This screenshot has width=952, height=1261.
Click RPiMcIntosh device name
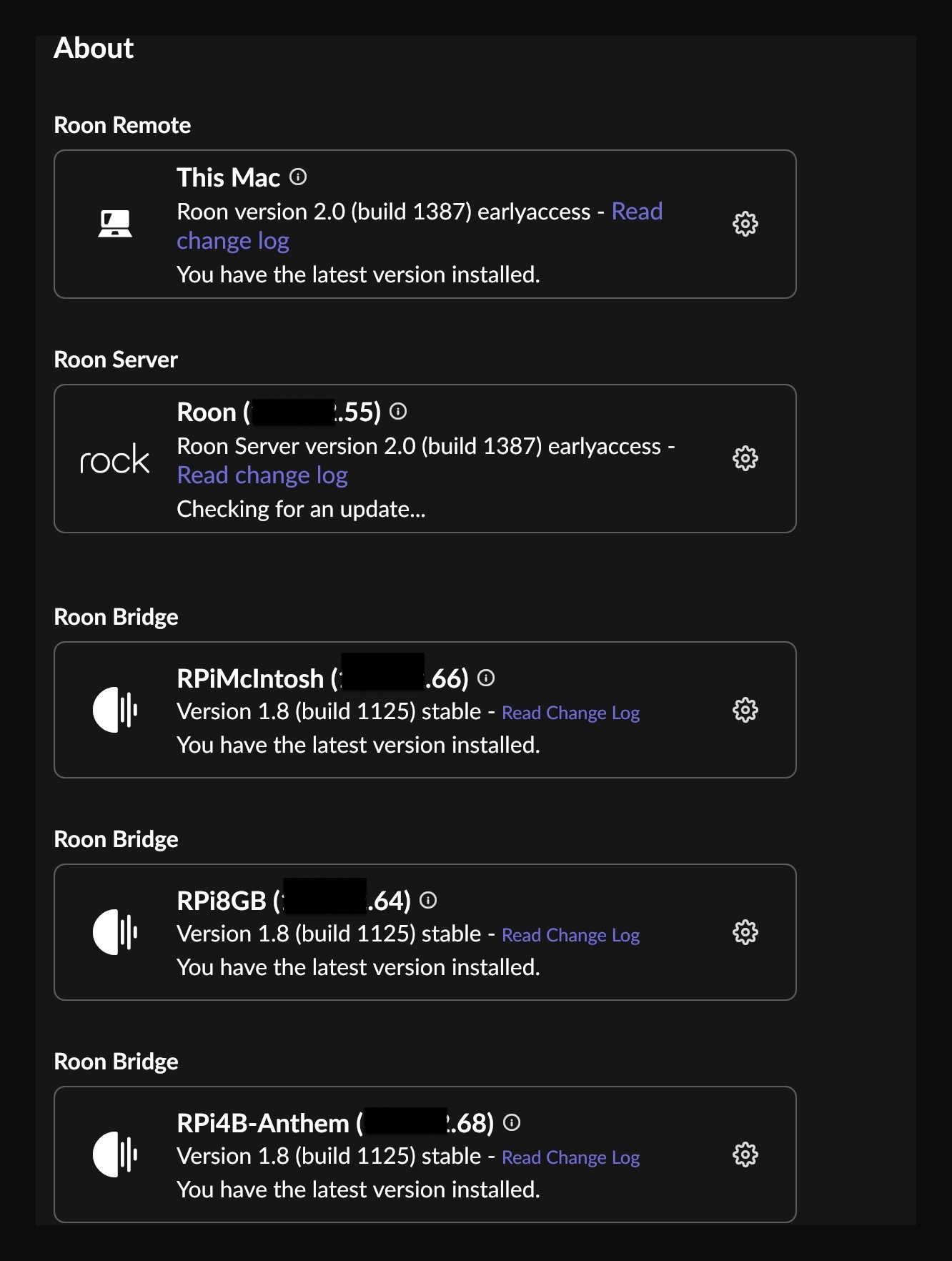pyautogui.click(x=250, y=678)
